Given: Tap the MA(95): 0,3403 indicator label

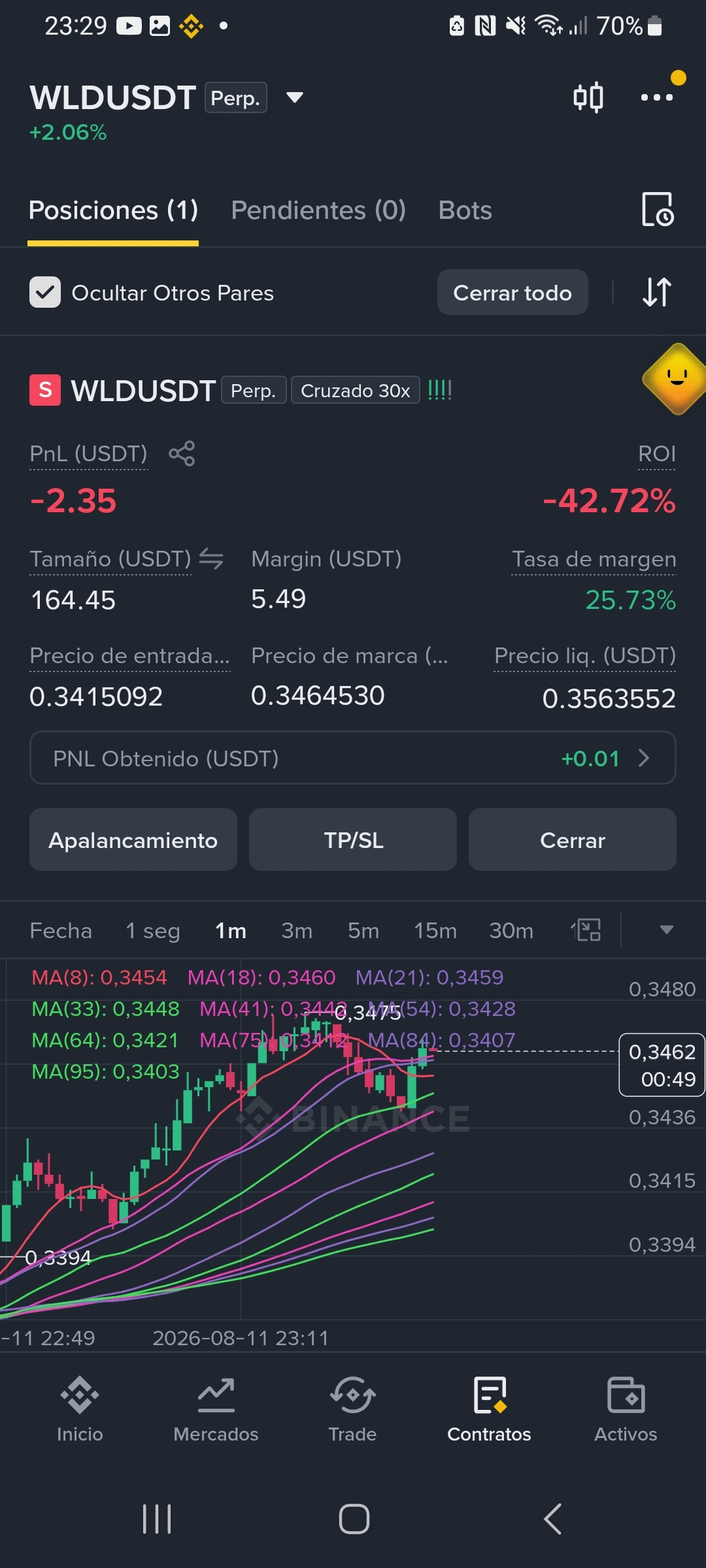Looking at the screenshot, I should 105,1071.
